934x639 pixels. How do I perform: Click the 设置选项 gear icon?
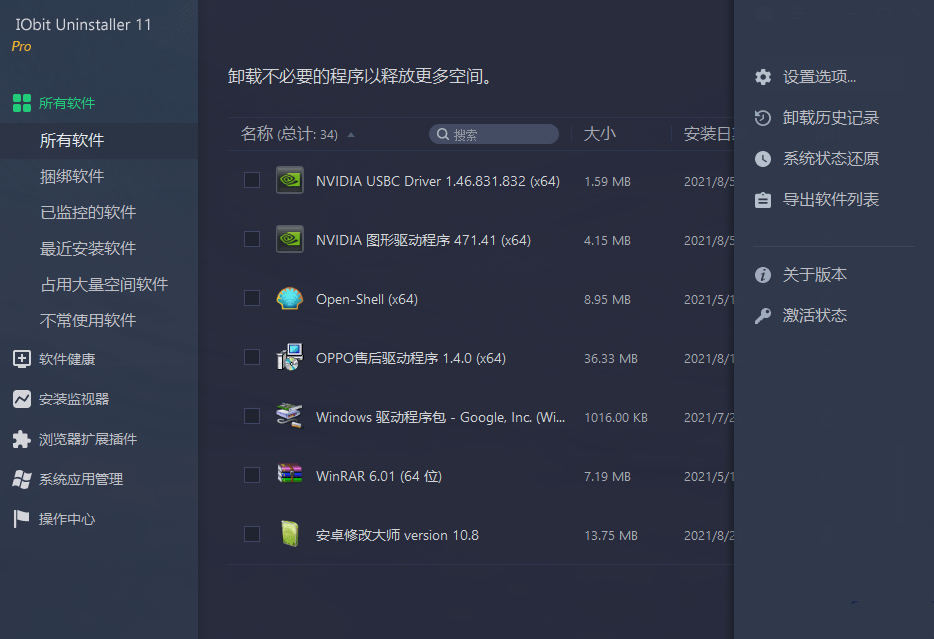tap(763, 77)
